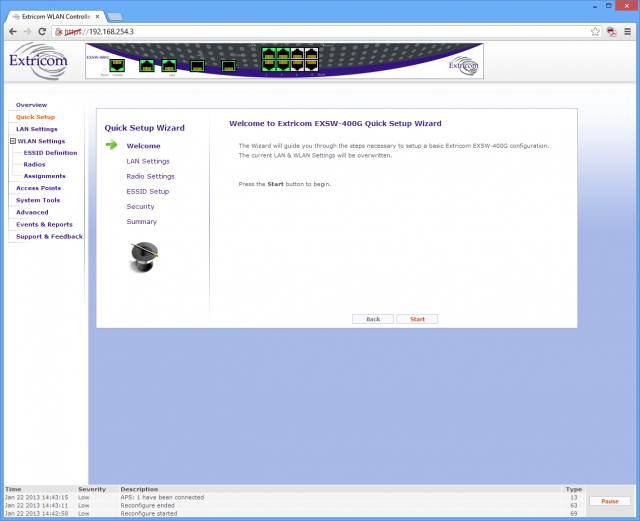Click the second green LAN port on the switch
640x521 pixels.
[169, 65]
